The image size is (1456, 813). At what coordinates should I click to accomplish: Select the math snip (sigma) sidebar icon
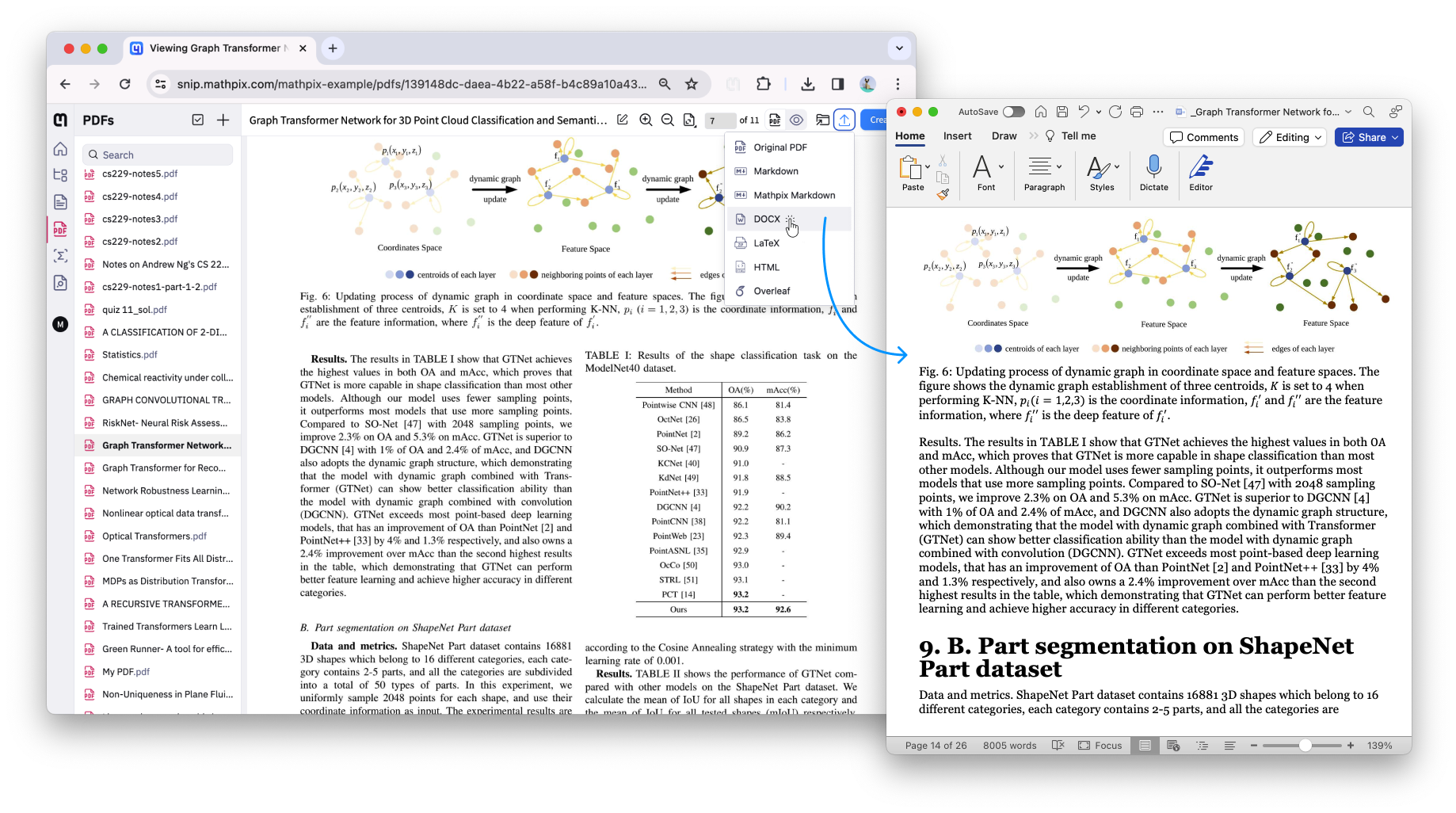coord(60,255)
